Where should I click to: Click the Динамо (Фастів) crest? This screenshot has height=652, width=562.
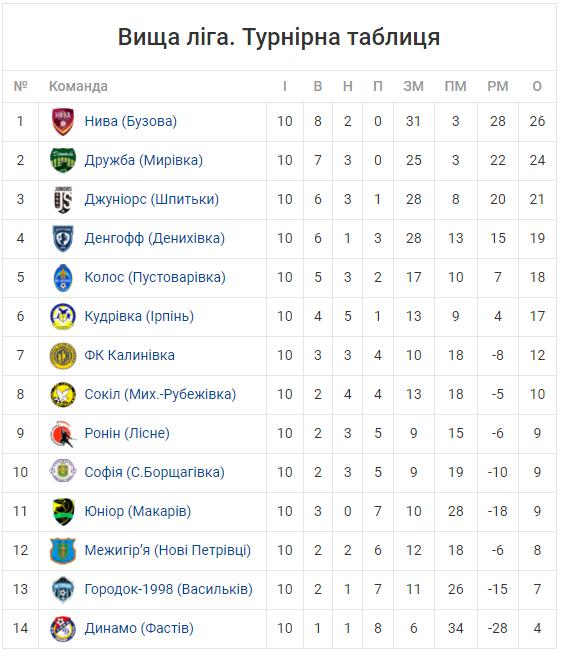pos(63,629)
